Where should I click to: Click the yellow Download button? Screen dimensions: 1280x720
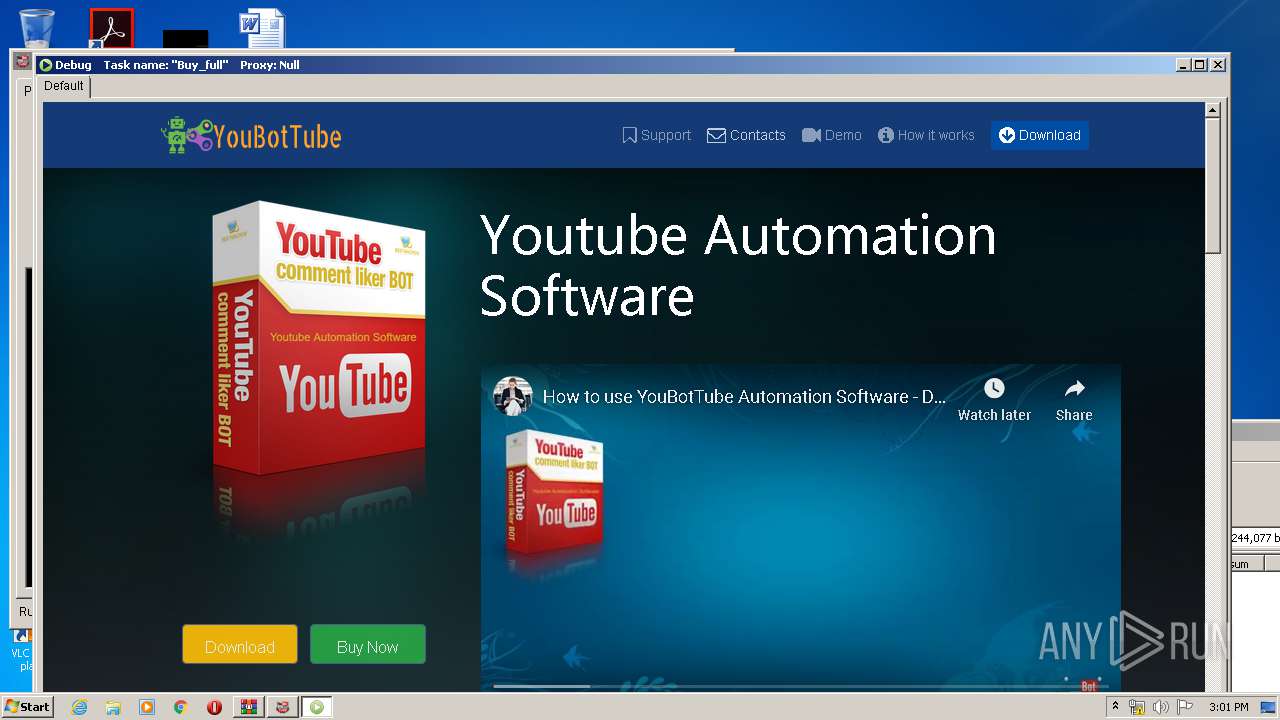pyautogui.click(x=240, y=646)
